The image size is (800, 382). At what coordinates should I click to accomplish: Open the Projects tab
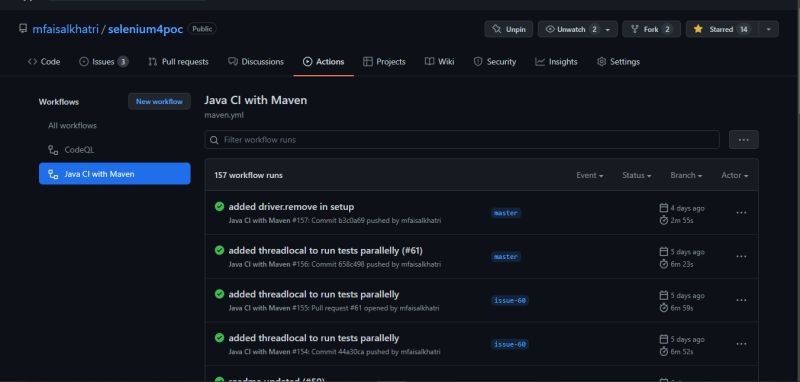384,62
